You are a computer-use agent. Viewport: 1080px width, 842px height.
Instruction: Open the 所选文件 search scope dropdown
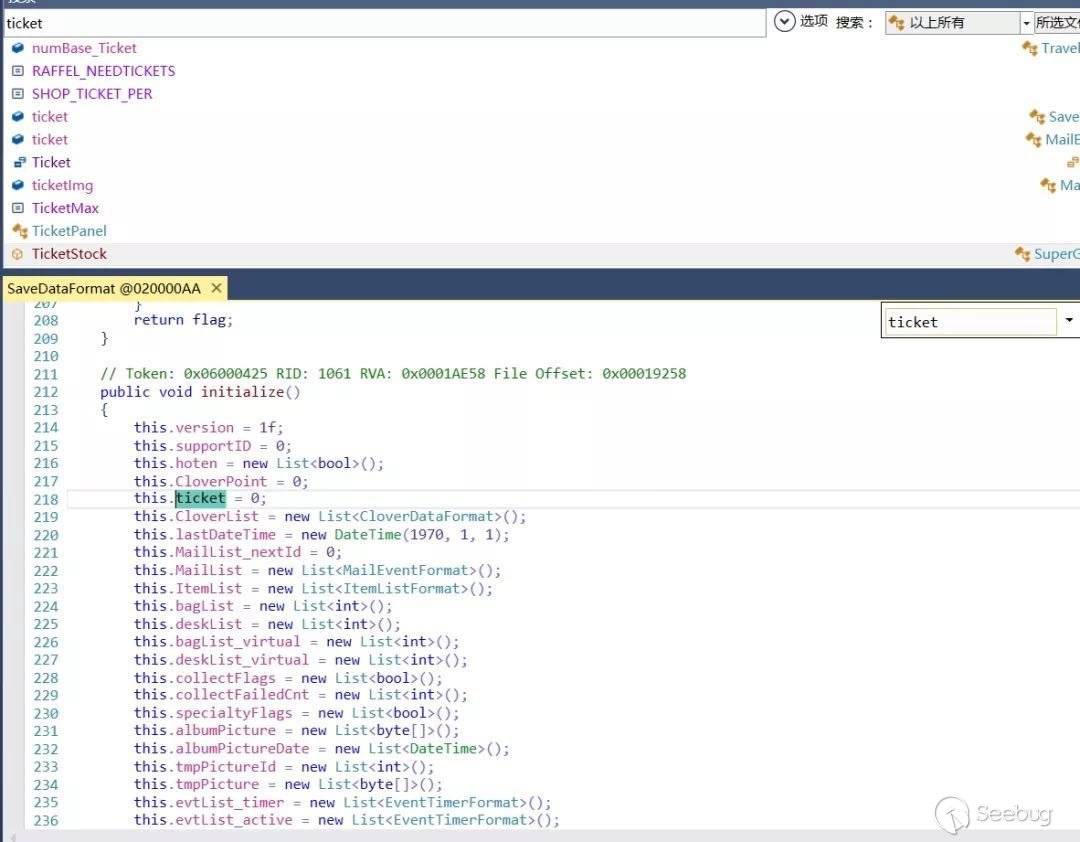pyautogui.click(x=1057, y=23)
